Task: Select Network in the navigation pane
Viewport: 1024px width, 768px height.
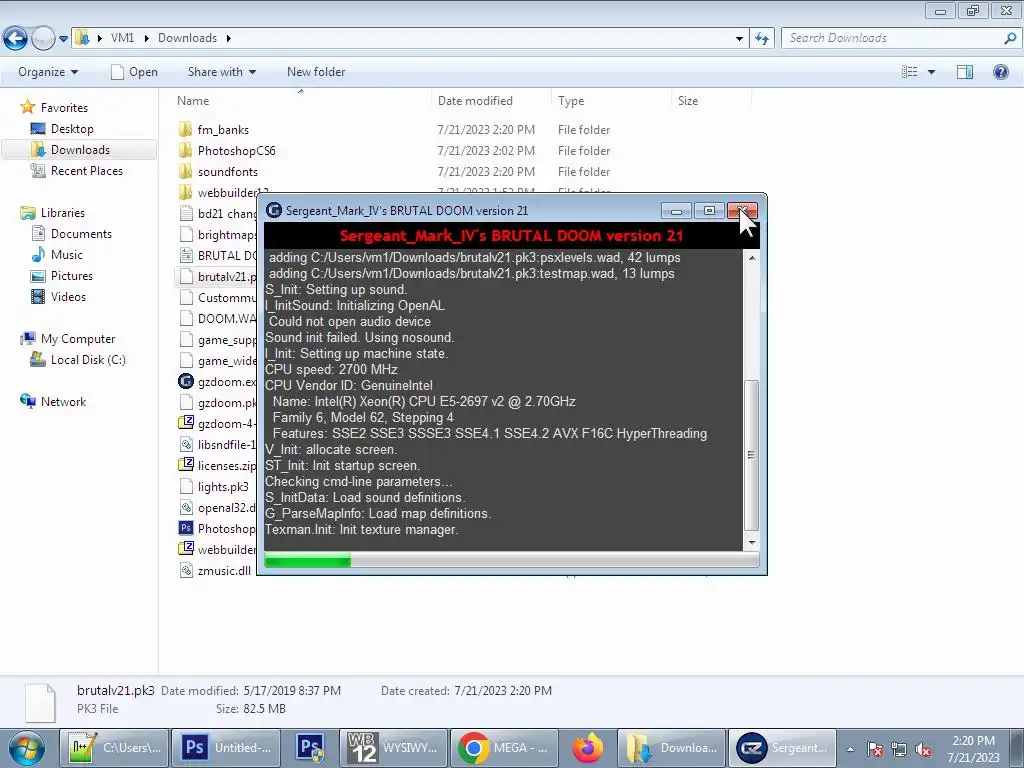Action: point(63,402)
